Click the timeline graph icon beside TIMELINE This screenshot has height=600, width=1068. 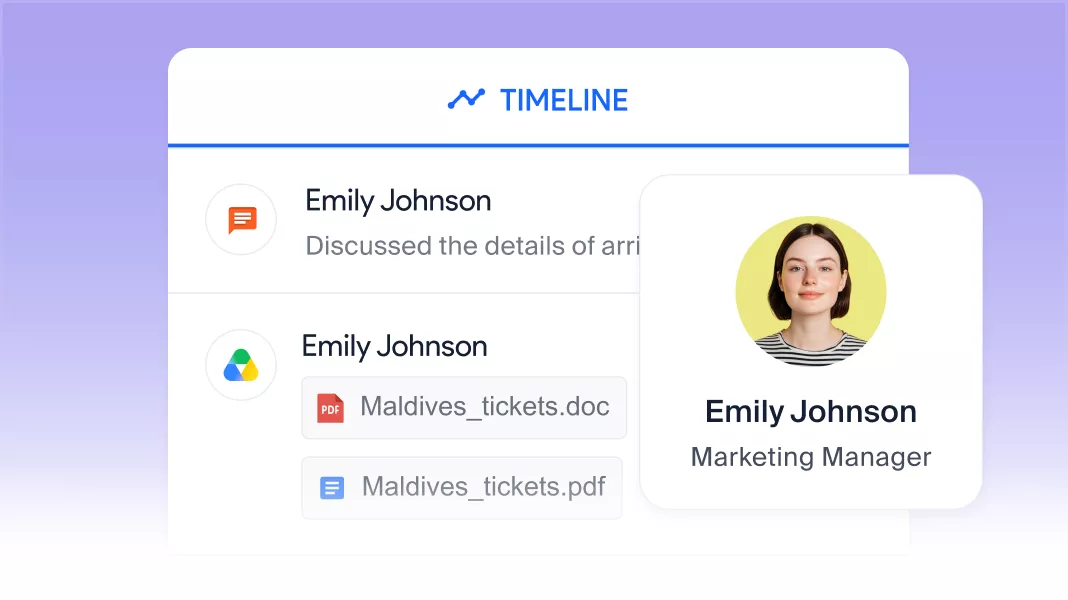point(466,99)
